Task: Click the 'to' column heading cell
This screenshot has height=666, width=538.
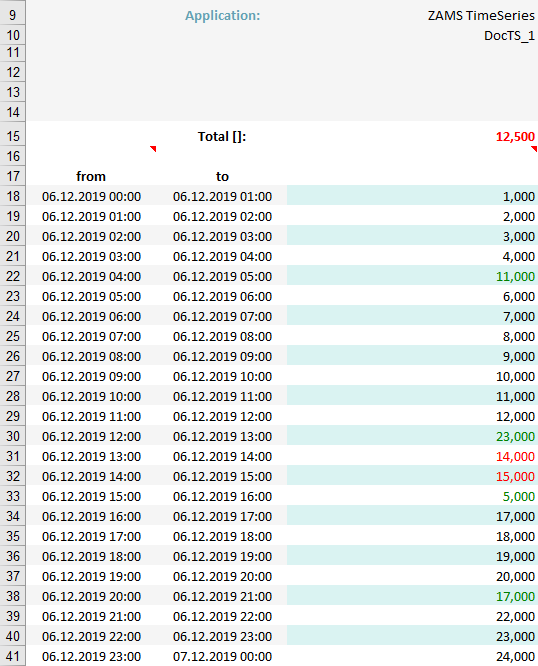Action: click(222, 176)
